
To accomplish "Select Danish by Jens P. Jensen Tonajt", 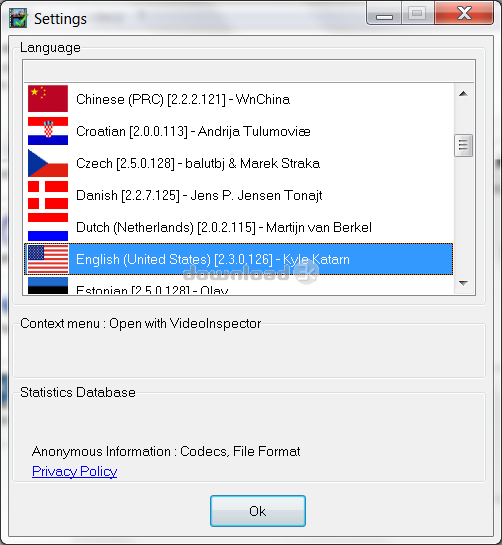I will pyautogui.click(x=238, y=195).
